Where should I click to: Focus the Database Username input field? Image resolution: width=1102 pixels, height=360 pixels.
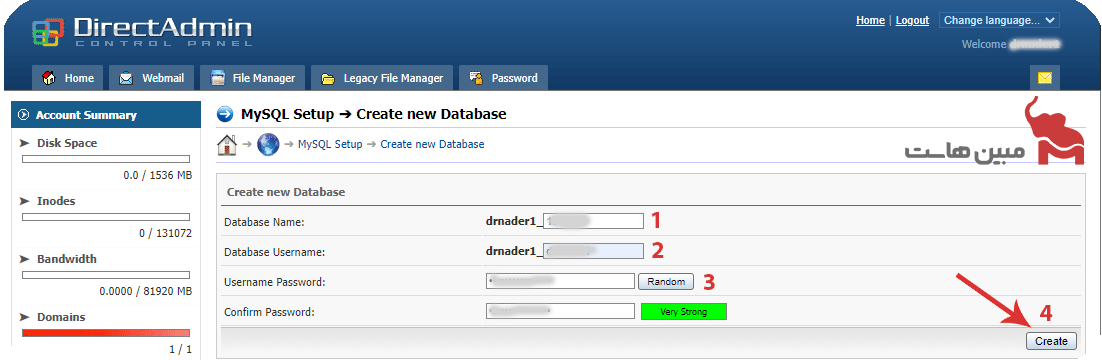click(x=594, y=251)
